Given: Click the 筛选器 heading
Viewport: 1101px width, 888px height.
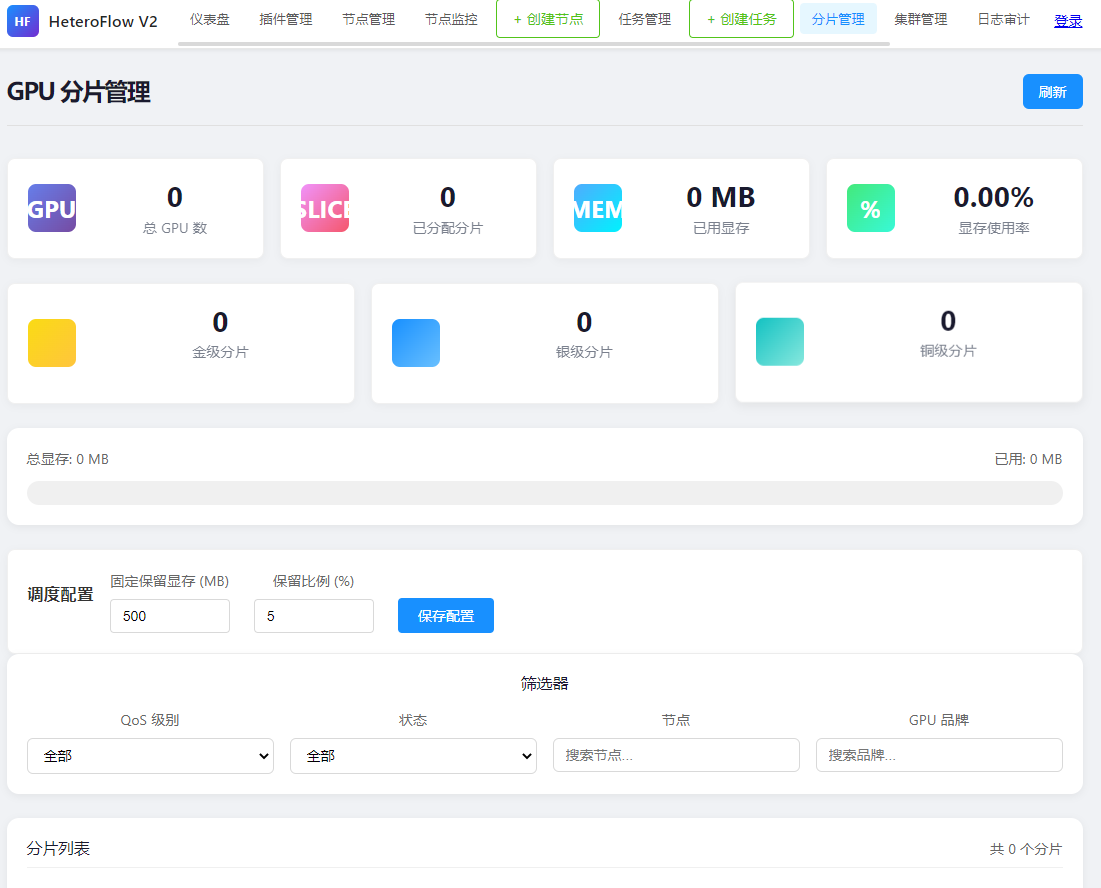Looking at the screenshot, I should (545, 683).
